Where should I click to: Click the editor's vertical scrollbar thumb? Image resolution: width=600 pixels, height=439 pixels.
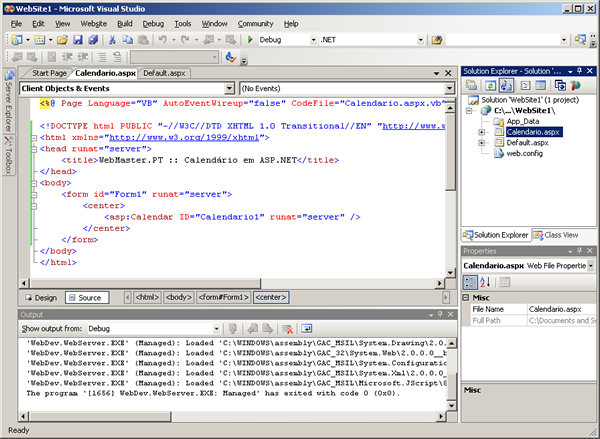(x=450, y=152)
